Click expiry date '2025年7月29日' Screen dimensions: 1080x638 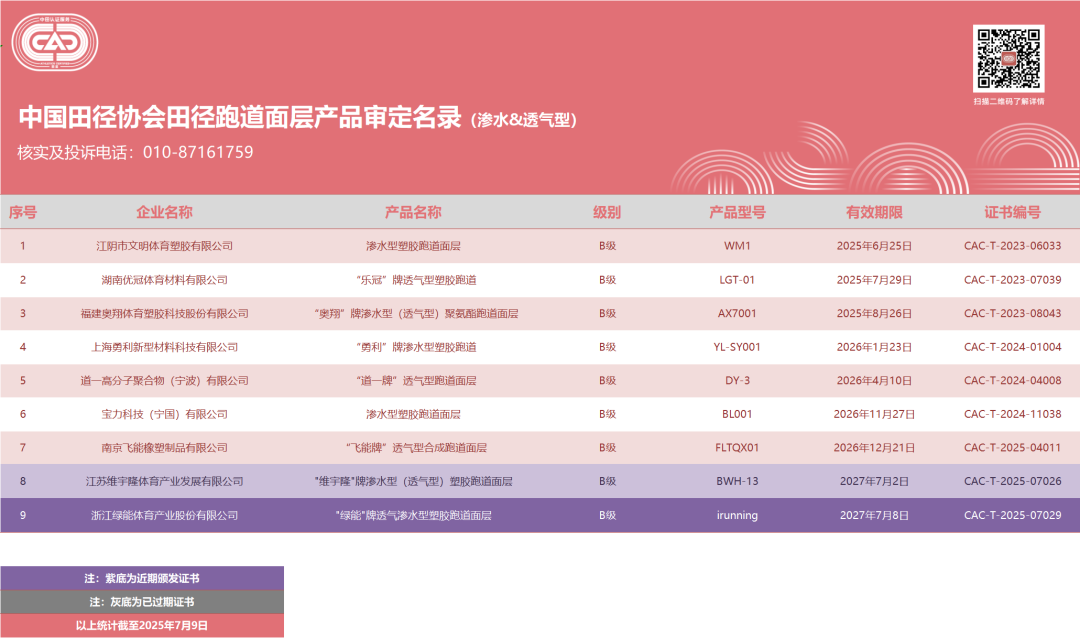[x=874, y=280]
